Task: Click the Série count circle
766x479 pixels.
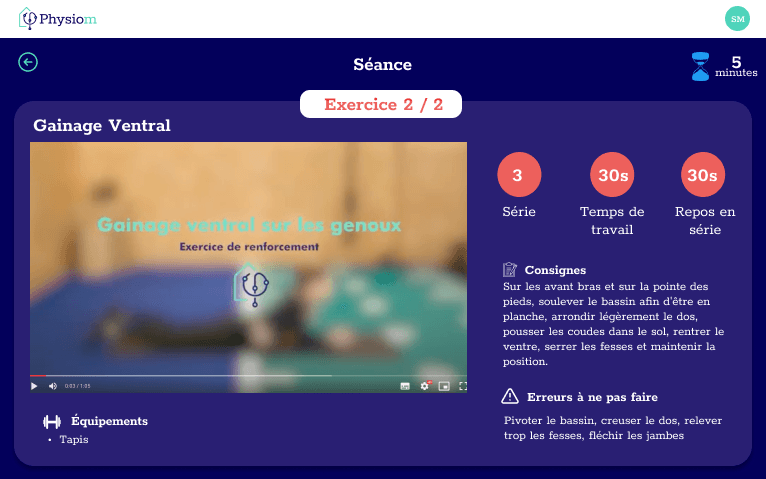Action: coord(519,176)
